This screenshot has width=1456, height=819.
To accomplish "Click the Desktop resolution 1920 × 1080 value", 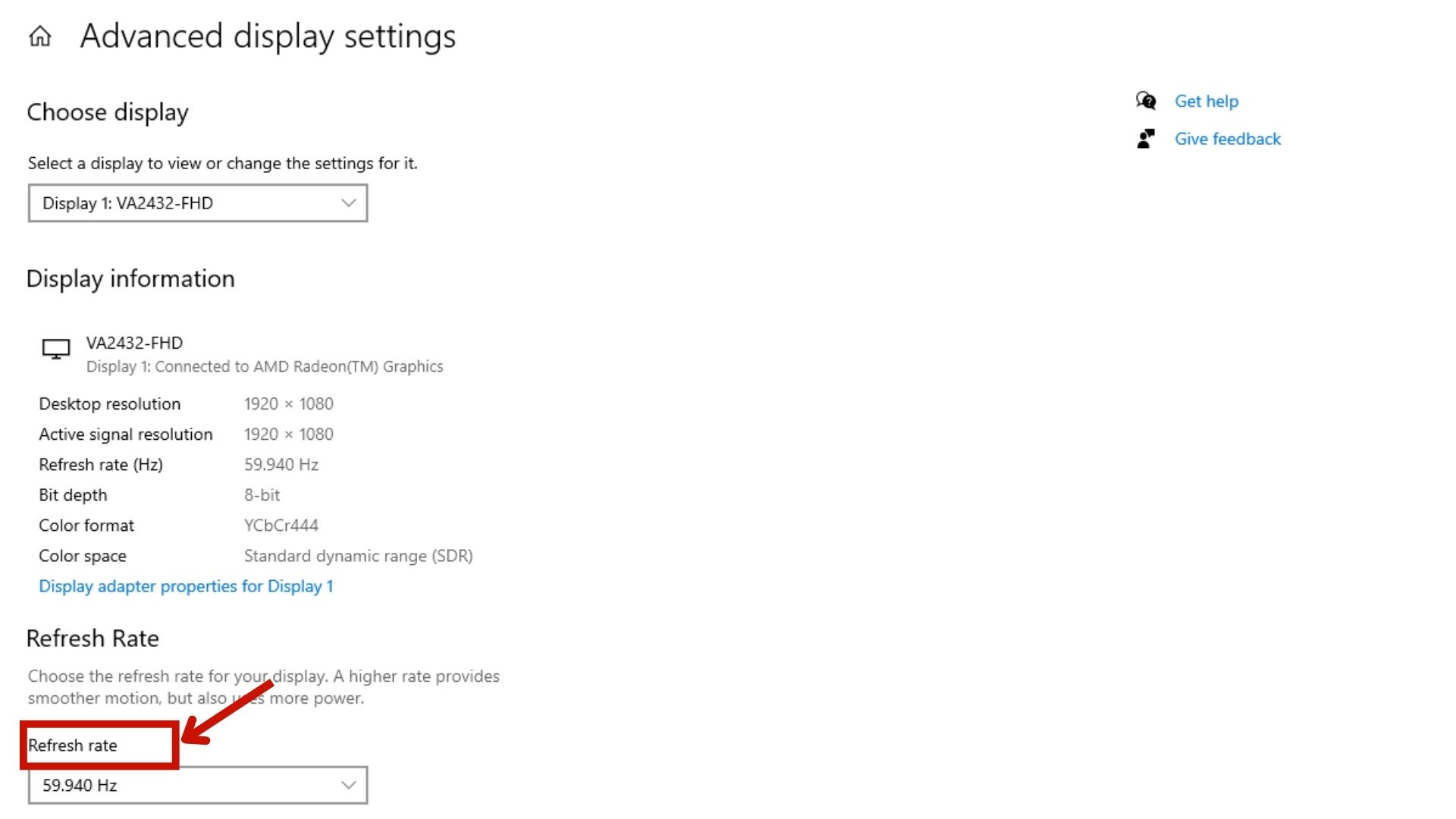I will (x=288, y=404).
